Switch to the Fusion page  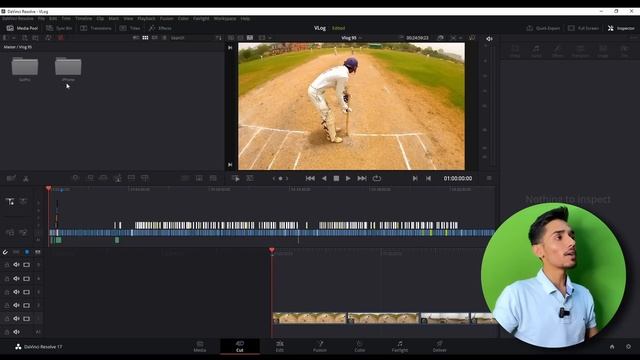click(x=320, y=347)
